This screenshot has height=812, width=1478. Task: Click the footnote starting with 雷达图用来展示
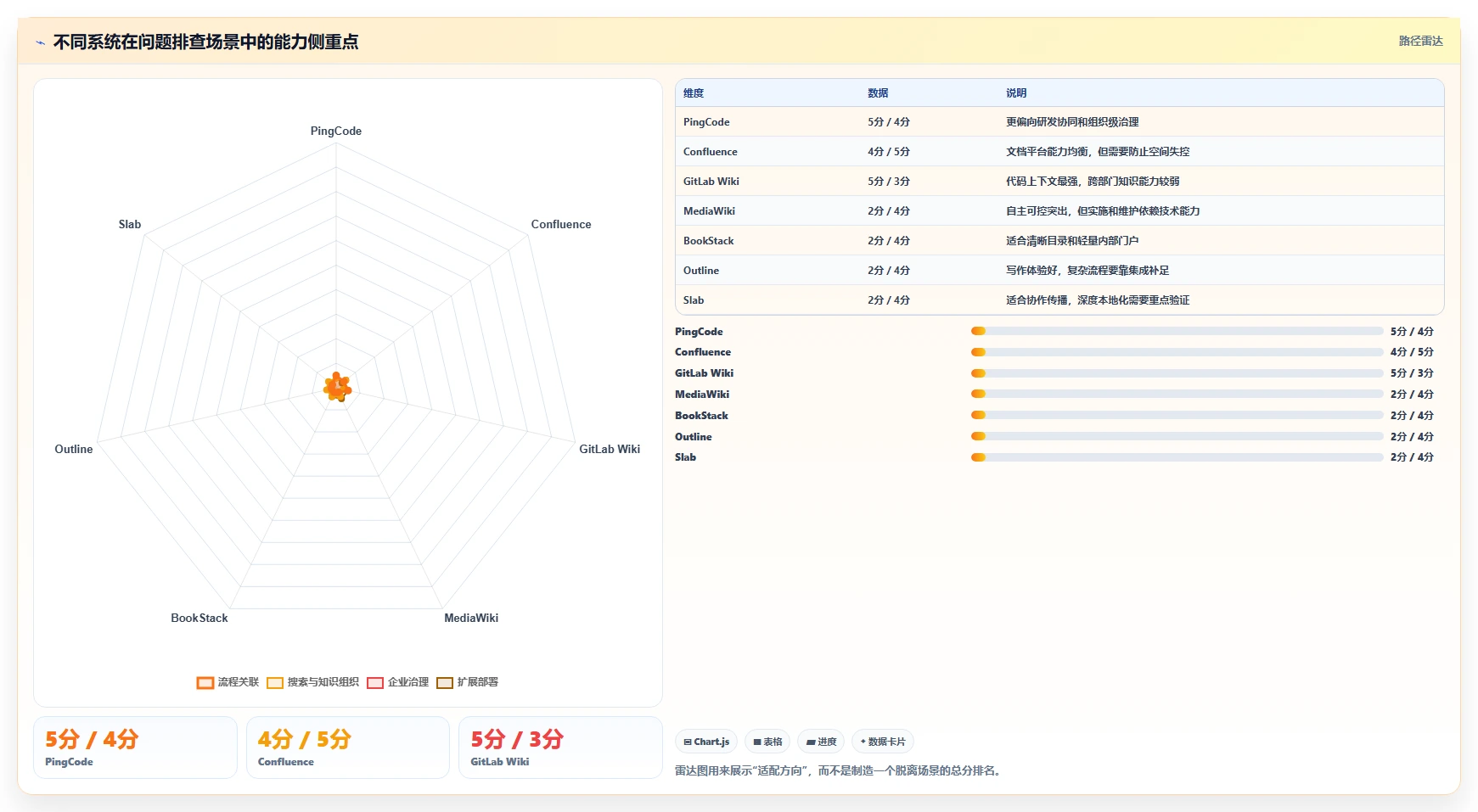pos(840,771)
